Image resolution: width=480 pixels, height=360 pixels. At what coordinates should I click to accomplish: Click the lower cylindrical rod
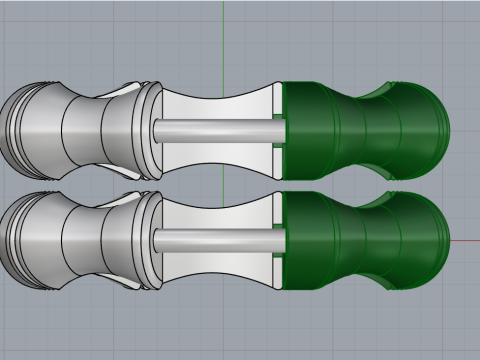coord(220,241)
